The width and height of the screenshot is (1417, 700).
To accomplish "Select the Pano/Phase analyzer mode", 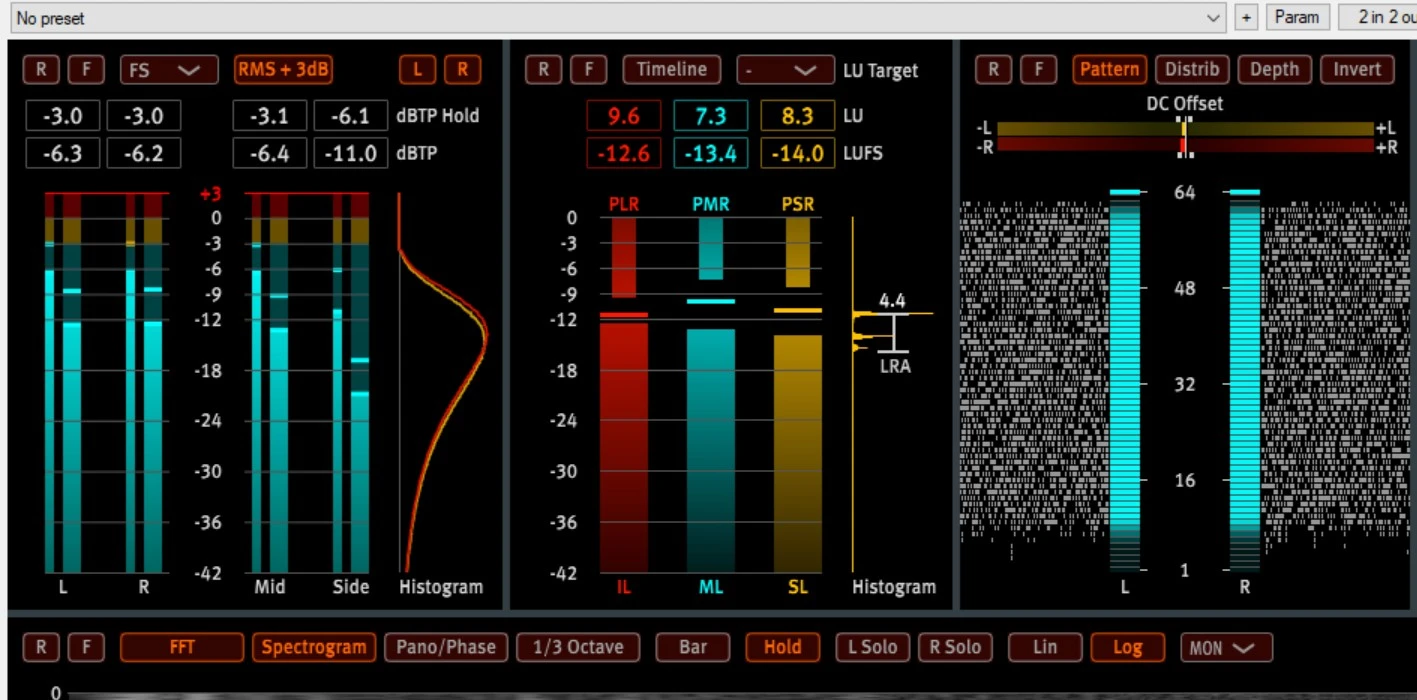I will (446, 647).
